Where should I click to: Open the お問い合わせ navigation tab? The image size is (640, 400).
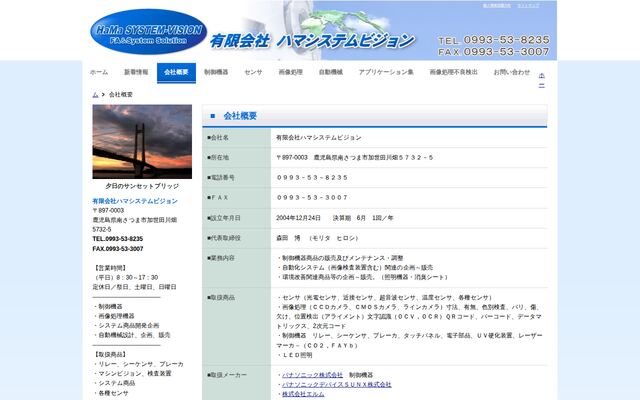512,72
